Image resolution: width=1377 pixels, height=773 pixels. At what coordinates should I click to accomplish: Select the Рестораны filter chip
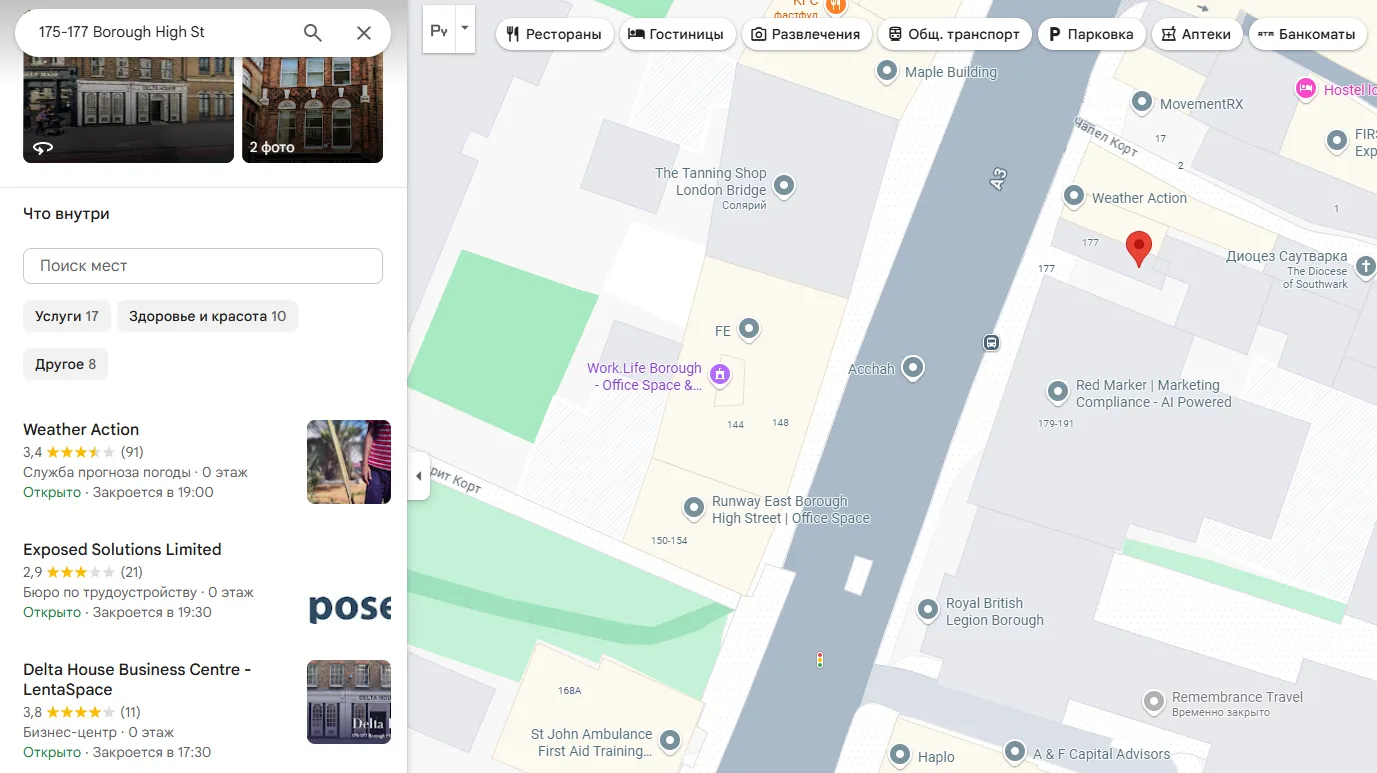555,34
